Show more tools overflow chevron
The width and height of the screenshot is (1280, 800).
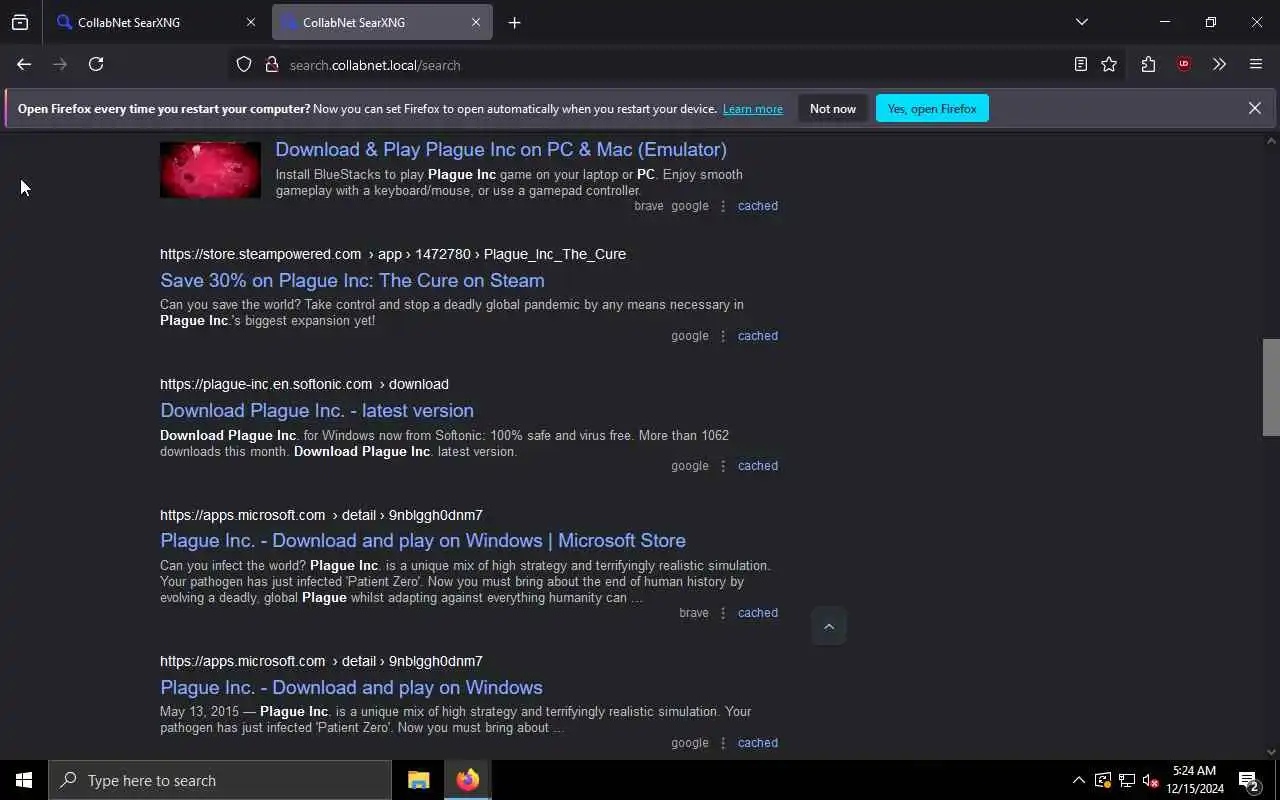click(x=1219, y=64)
